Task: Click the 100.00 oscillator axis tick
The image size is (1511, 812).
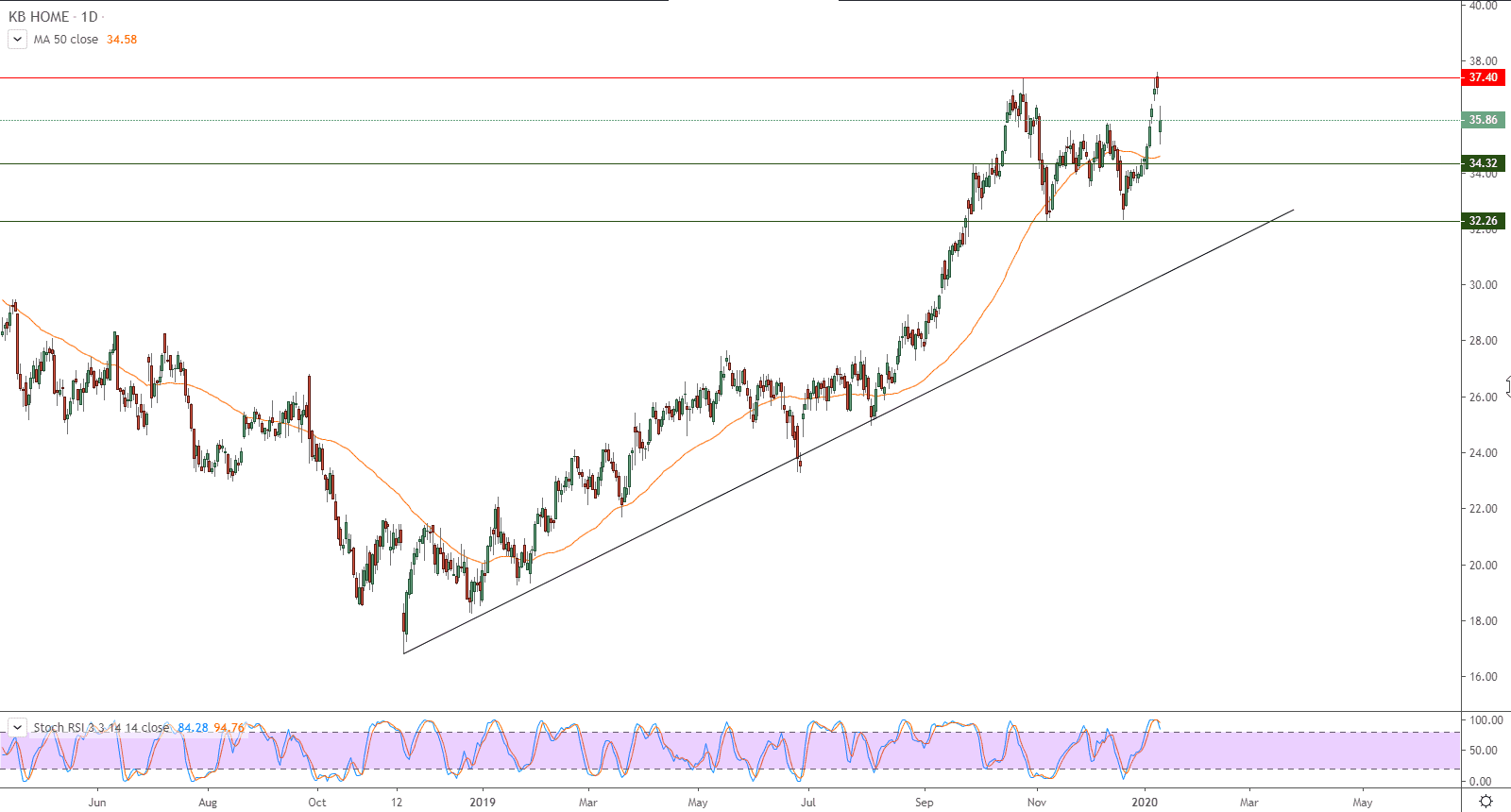Action: (1486, 720)
